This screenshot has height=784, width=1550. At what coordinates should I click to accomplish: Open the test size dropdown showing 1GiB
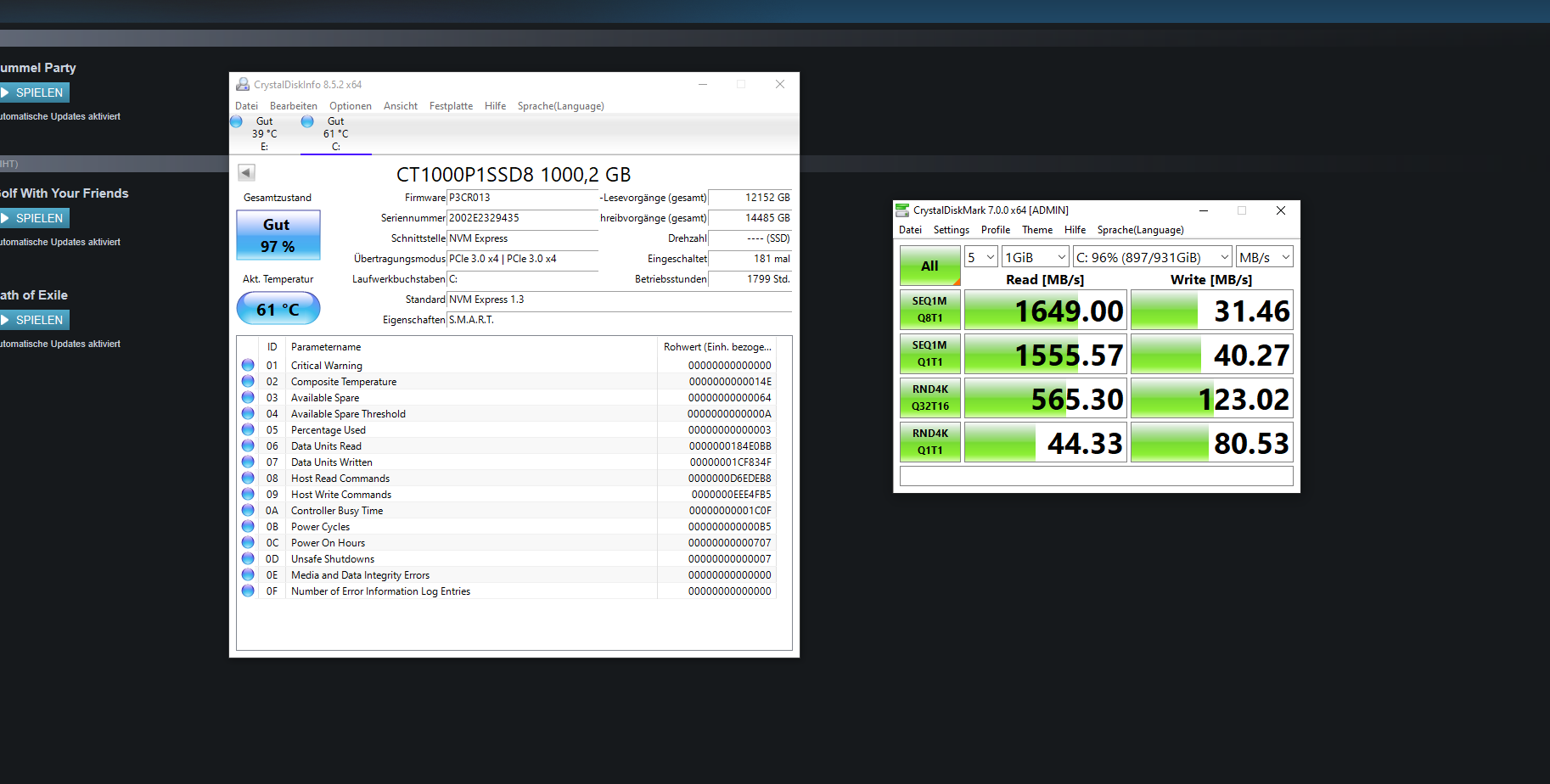click(x=1035, y=257)
